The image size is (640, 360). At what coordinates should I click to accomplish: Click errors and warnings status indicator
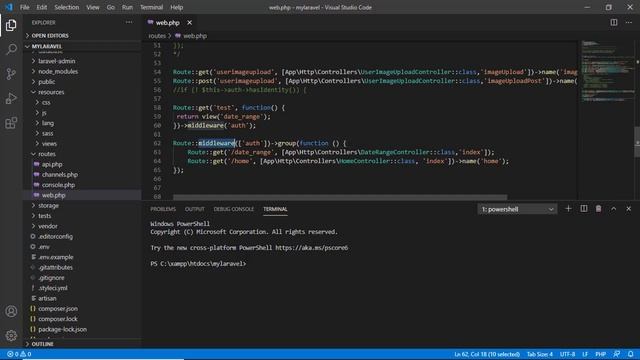point(19,354)
